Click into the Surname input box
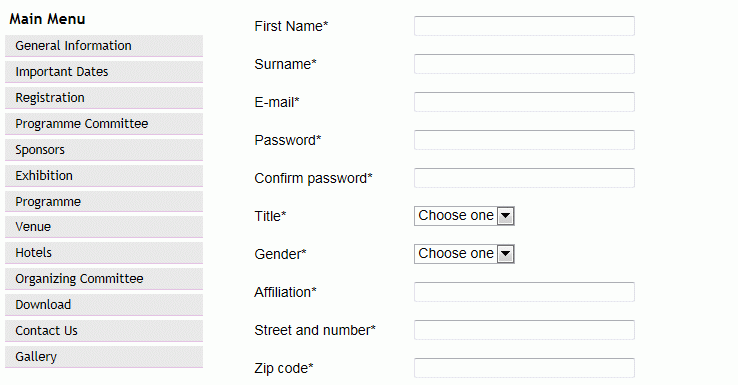The height and width of the screenshot is (385, 738). point(524,64)
